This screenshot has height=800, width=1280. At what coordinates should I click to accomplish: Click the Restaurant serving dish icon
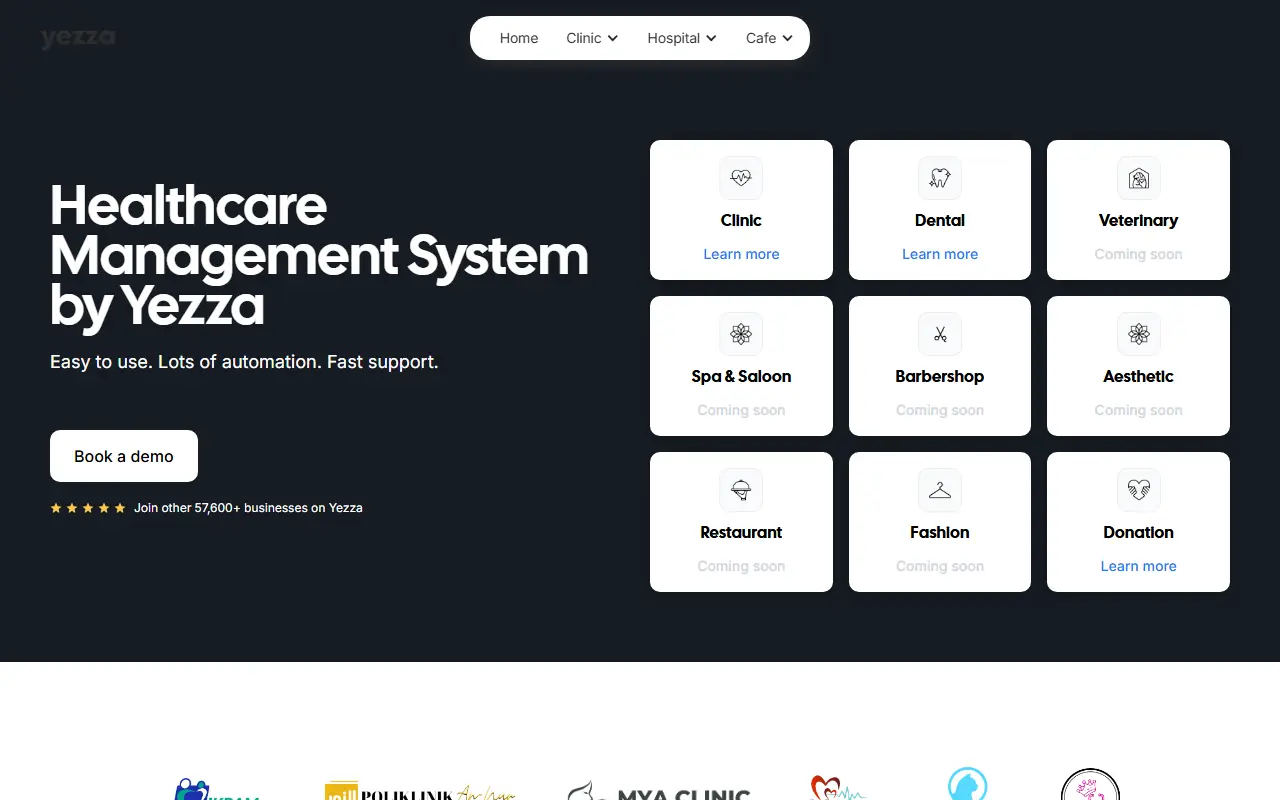[741, 490]
